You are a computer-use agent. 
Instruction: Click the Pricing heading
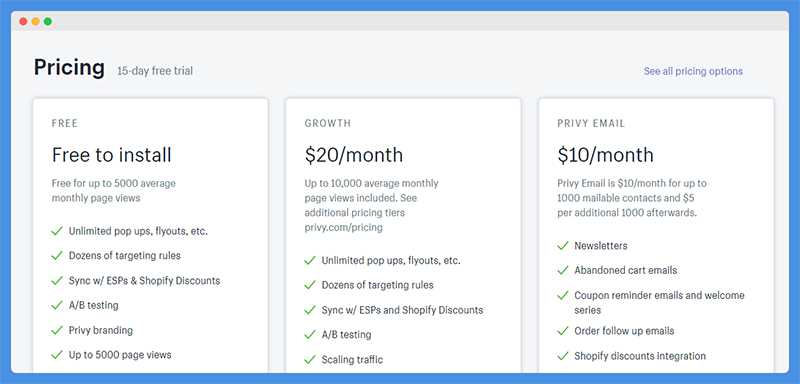pos(69,67)
